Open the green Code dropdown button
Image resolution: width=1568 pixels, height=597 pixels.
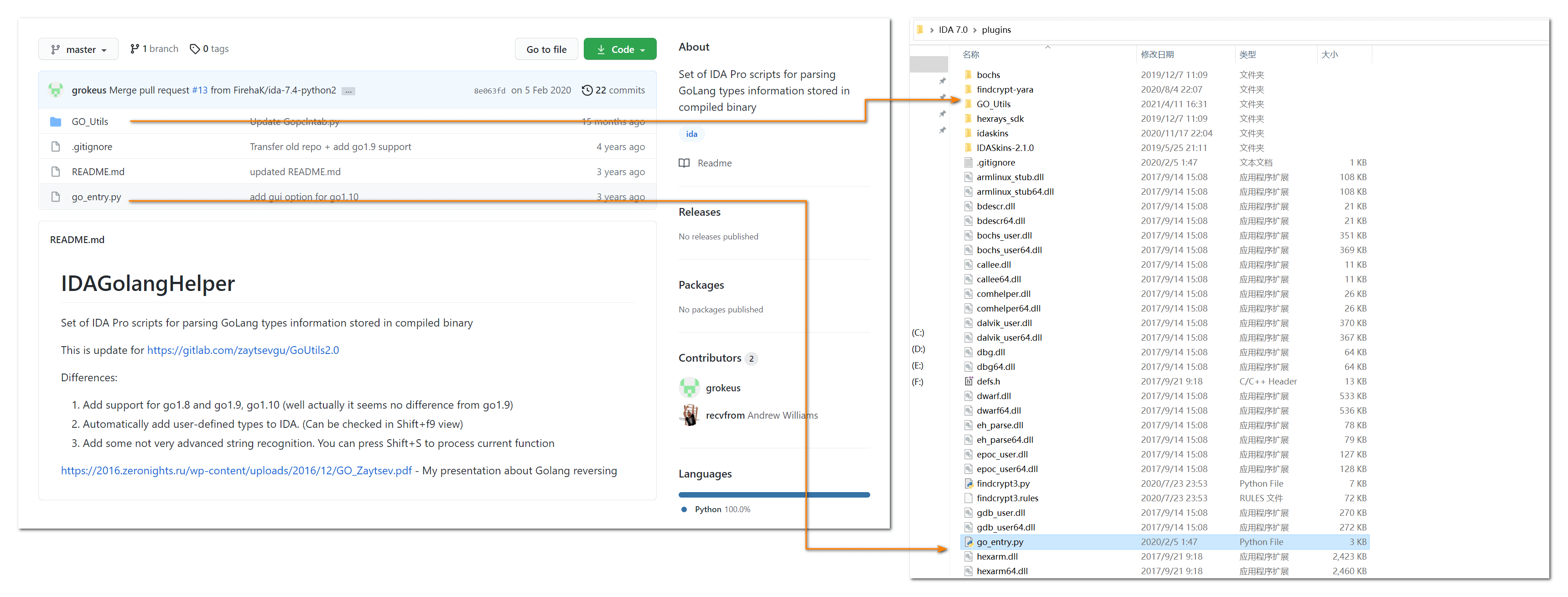[x=620, y=49]
